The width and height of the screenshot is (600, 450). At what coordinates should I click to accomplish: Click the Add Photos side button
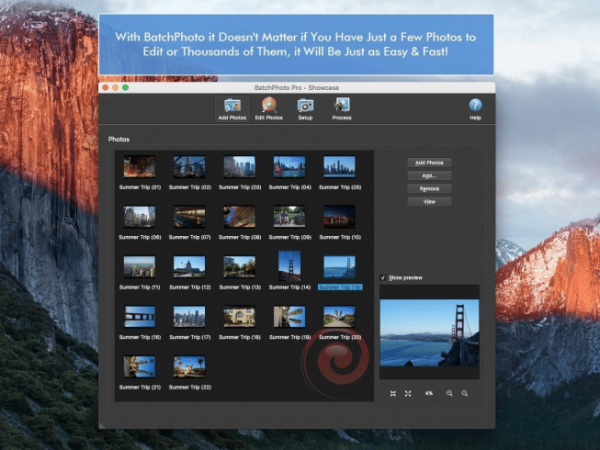click(429, 163)
